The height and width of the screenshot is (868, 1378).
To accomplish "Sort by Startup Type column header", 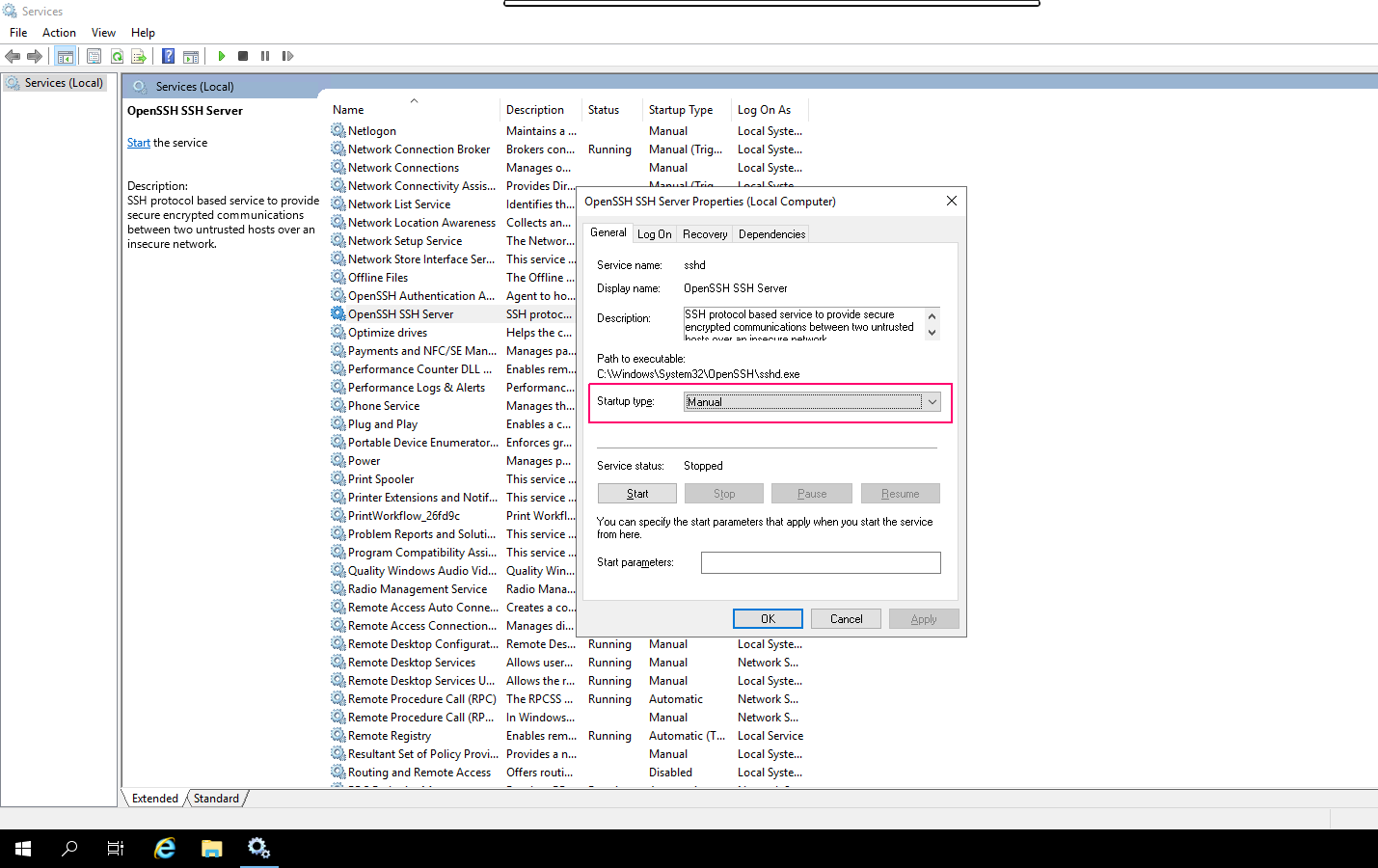I will (x=687, y=110).
